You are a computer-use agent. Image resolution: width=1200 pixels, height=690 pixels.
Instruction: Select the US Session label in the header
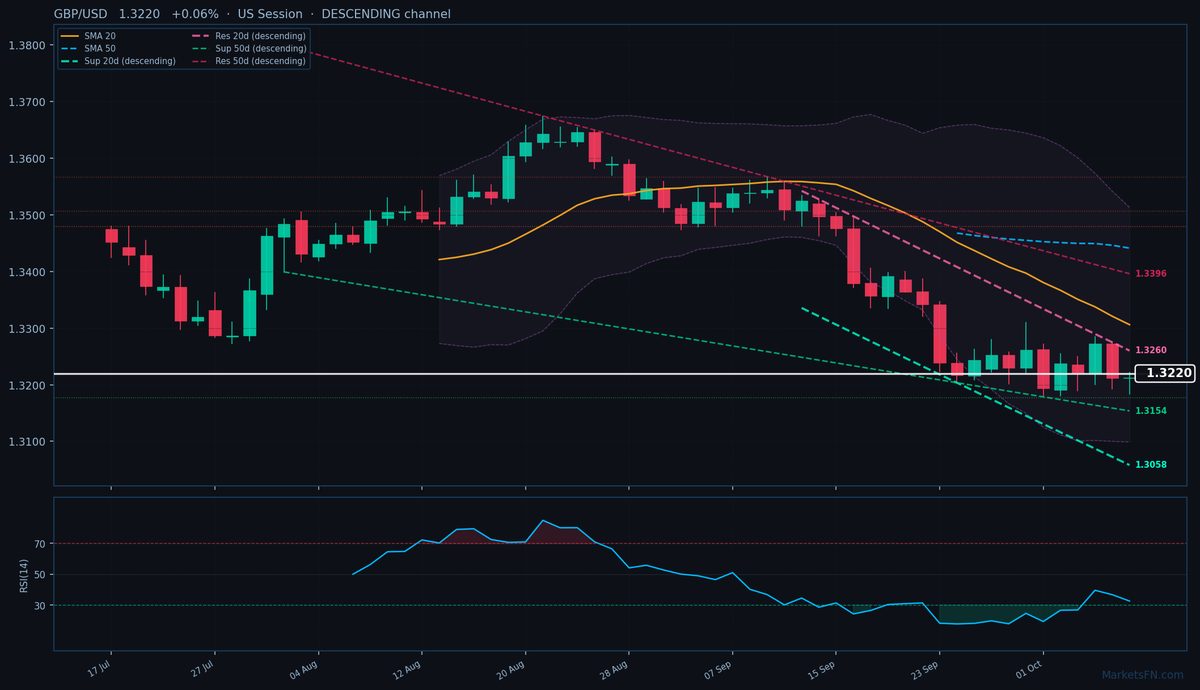pos(270,14)
